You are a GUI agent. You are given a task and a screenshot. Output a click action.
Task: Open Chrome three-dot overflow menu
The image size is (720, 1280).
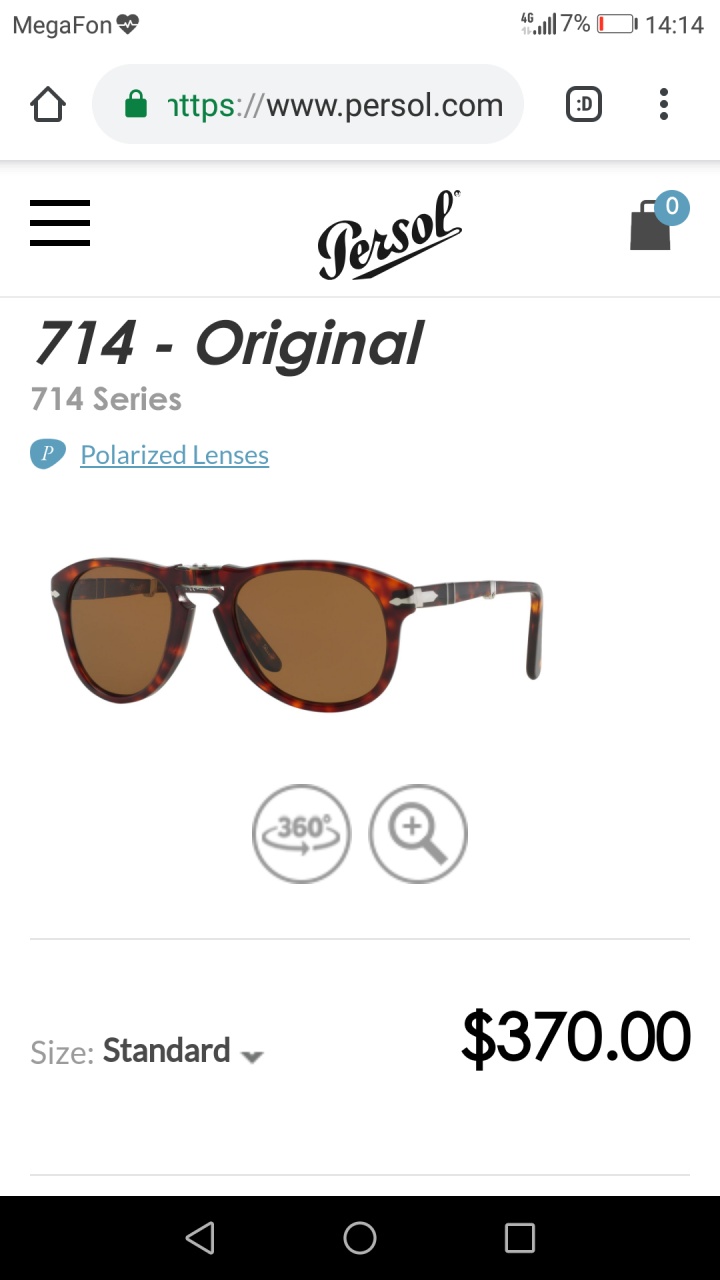663,104
